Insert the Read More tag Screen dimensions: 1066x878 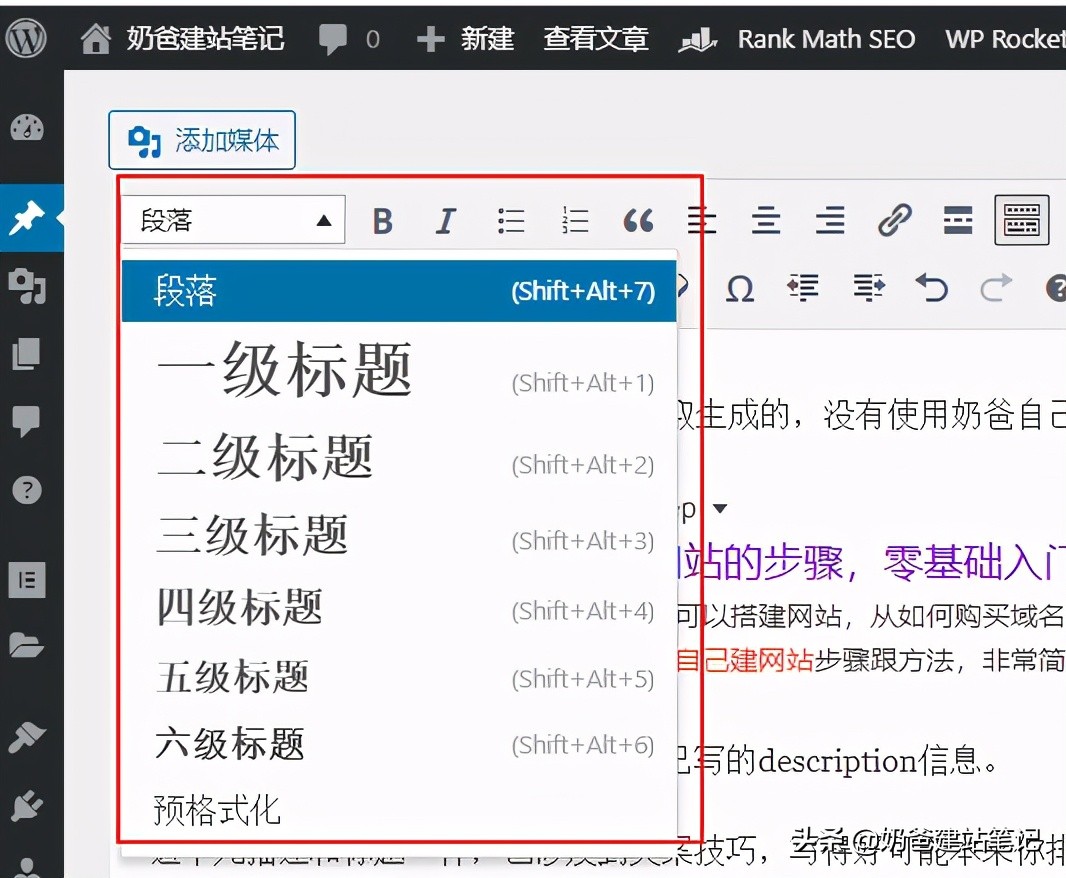pyautogui.click(x=957, y=220)
